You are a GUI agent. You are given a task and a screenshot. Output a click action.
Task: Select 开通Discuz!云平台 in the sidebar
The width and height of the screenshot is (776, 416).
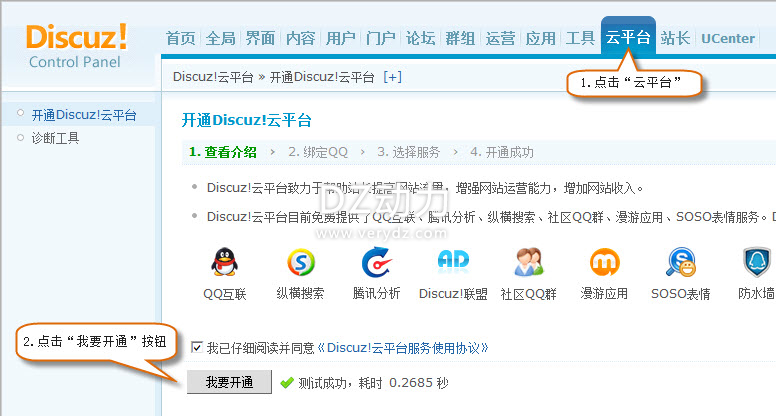tap(84, 115)
